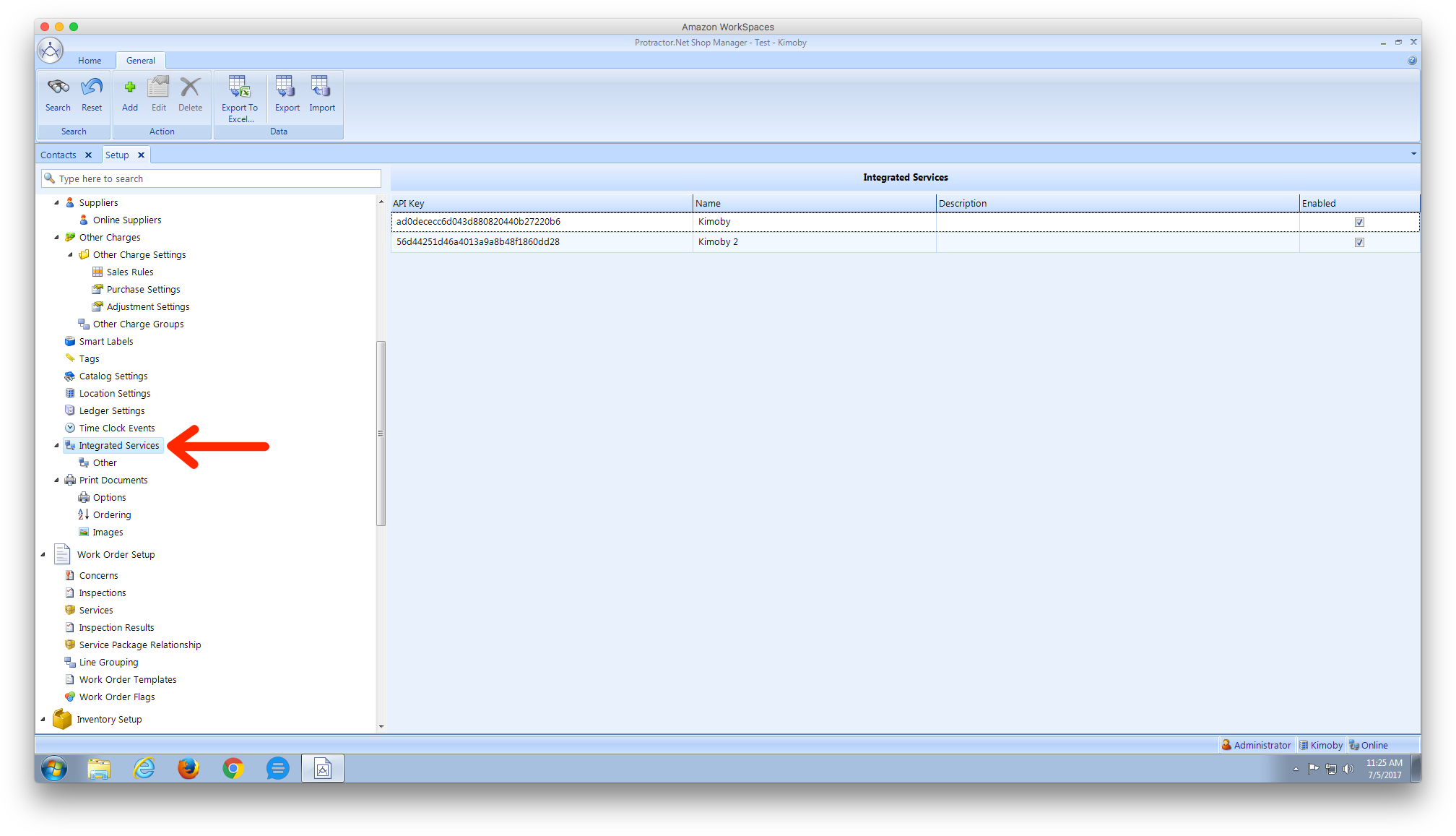Open Work Order Flags
Screen dimensions: 1456x836
[x=117, y=697]
